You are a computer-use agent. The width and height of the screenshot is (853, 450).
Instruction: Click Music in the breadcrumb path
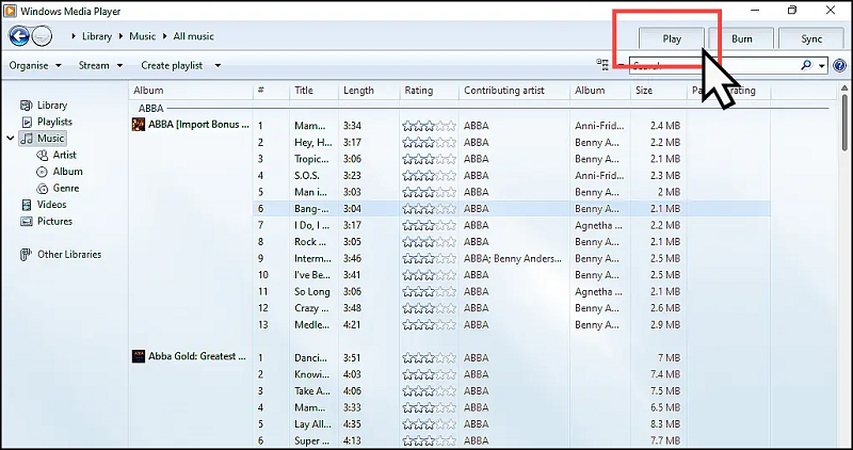(142, 36)
